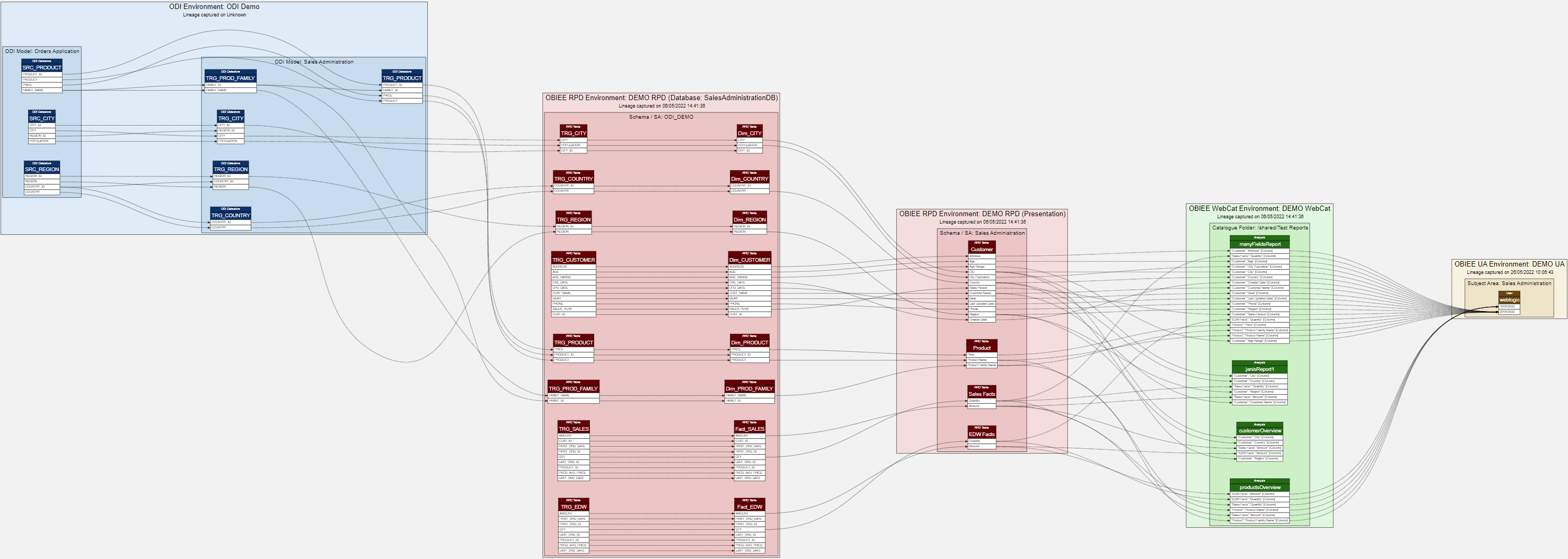1568x559 pixels.
Task: Select the Fact_EDW table node
Action: 750,507
